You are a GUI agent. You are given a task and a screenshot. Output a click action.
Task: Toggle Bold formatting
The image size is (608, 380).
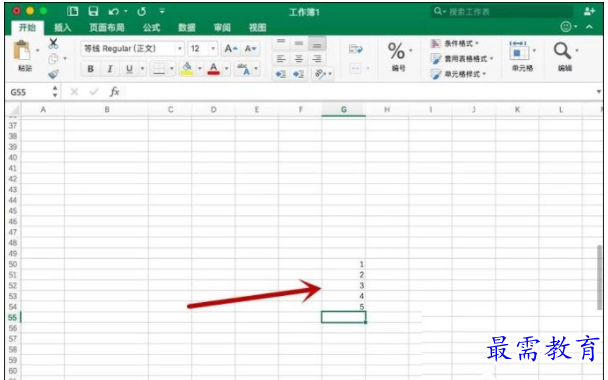(x=90, y=69)
